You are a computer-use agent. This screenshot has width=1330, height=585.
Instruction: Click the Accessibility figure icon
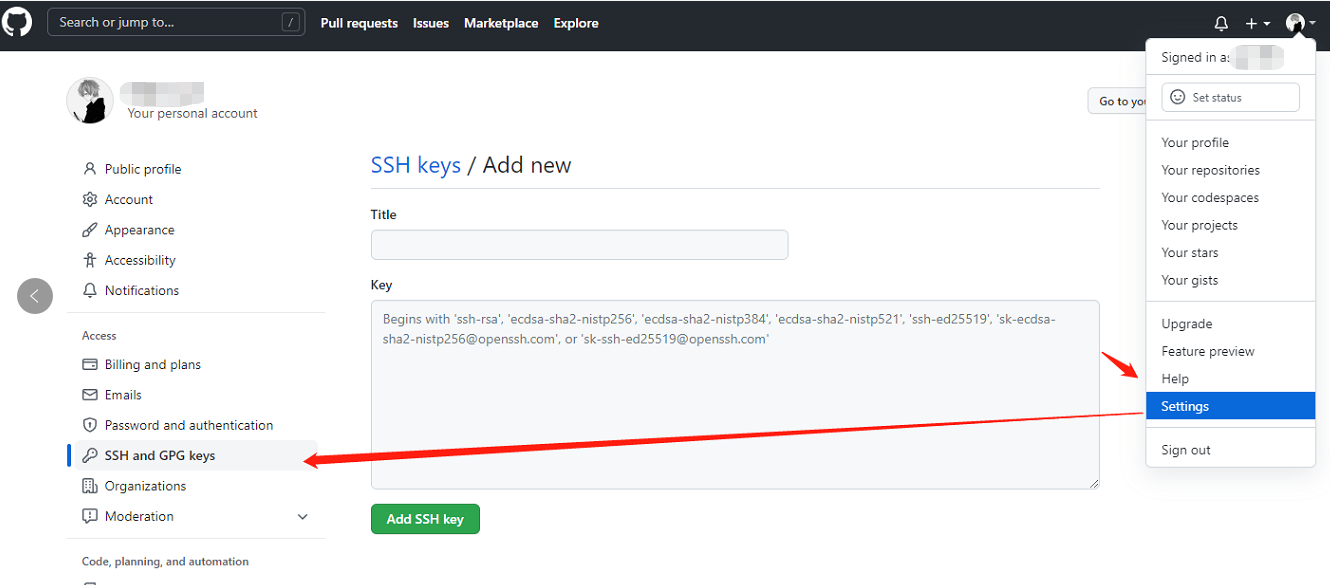coord(90,260)
